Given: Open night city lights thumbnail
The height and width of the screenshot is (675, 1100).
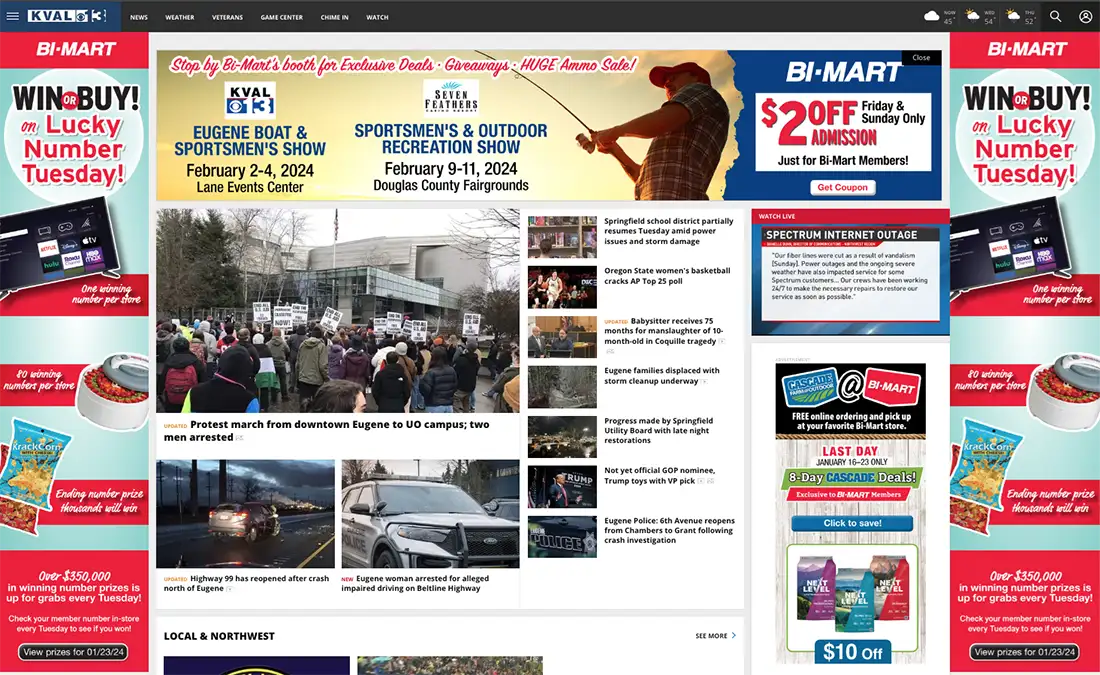Looking at the screenshot, I should [x=562, y=436].
